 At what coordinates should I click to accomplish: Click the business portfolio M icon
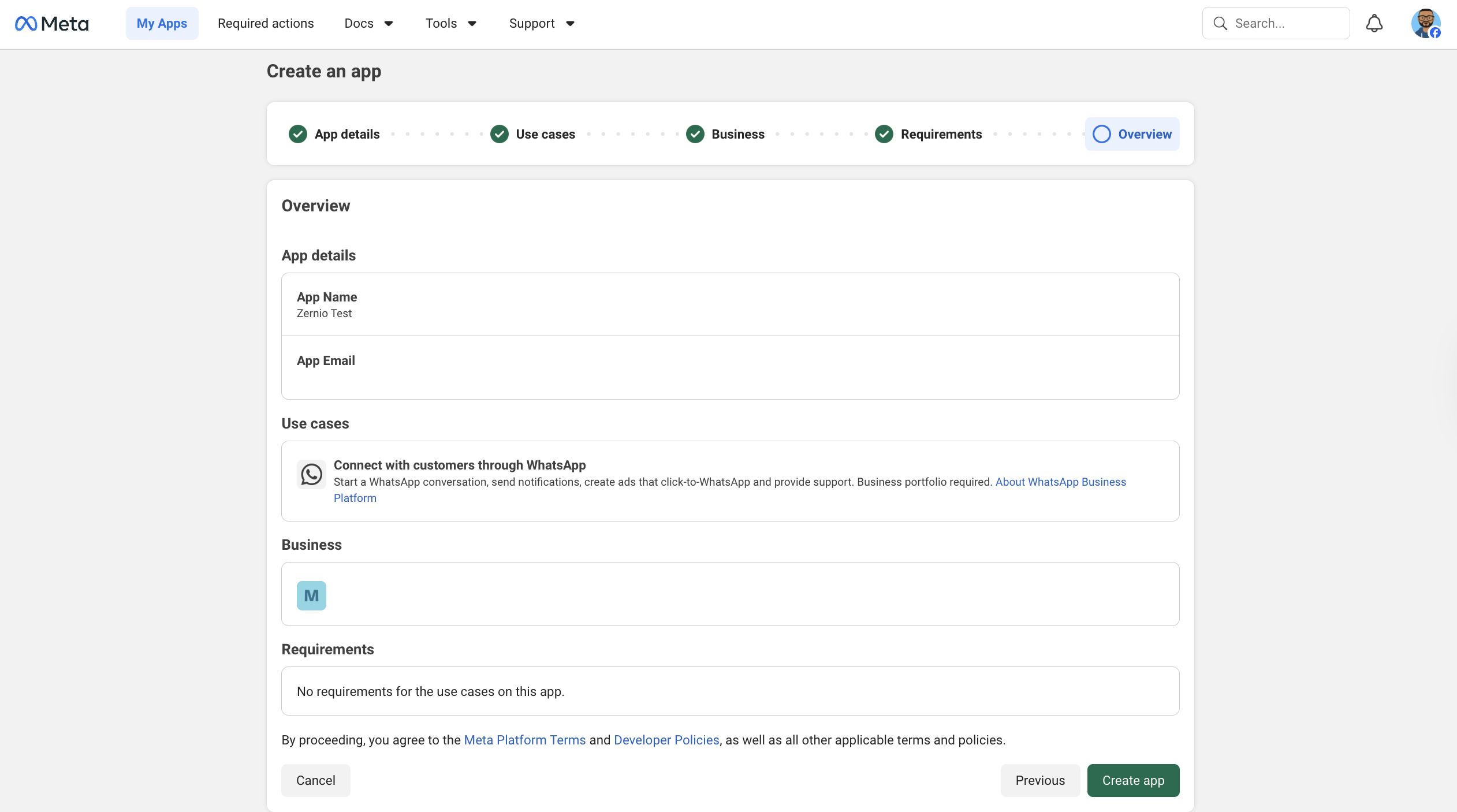(x=311, y=595)
